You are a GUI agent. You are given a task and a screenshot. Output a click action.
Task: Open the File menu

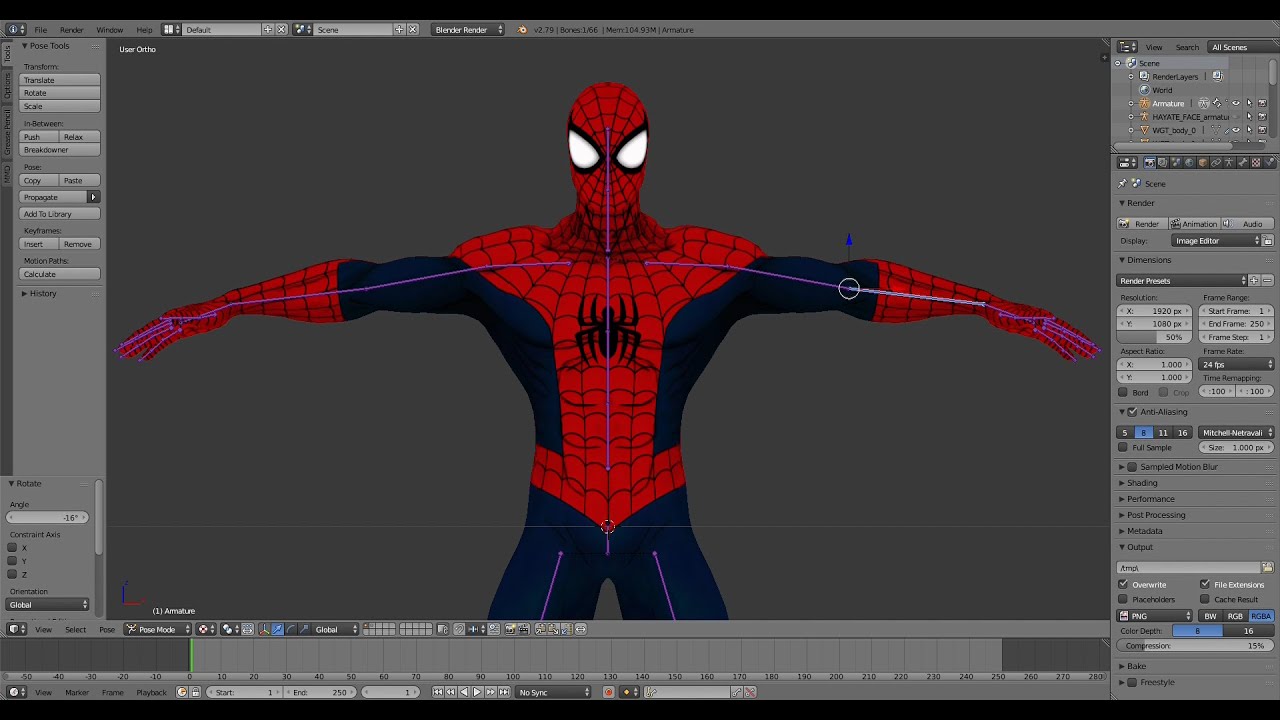pos(40,29)
